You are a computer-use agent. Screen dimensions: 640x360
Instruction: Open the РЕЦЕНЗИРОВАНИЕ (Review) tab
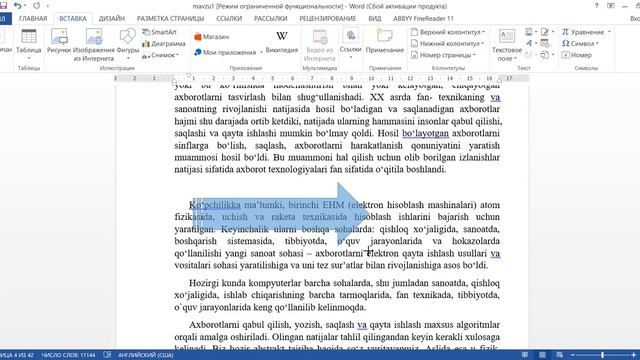tap(328, 18)
